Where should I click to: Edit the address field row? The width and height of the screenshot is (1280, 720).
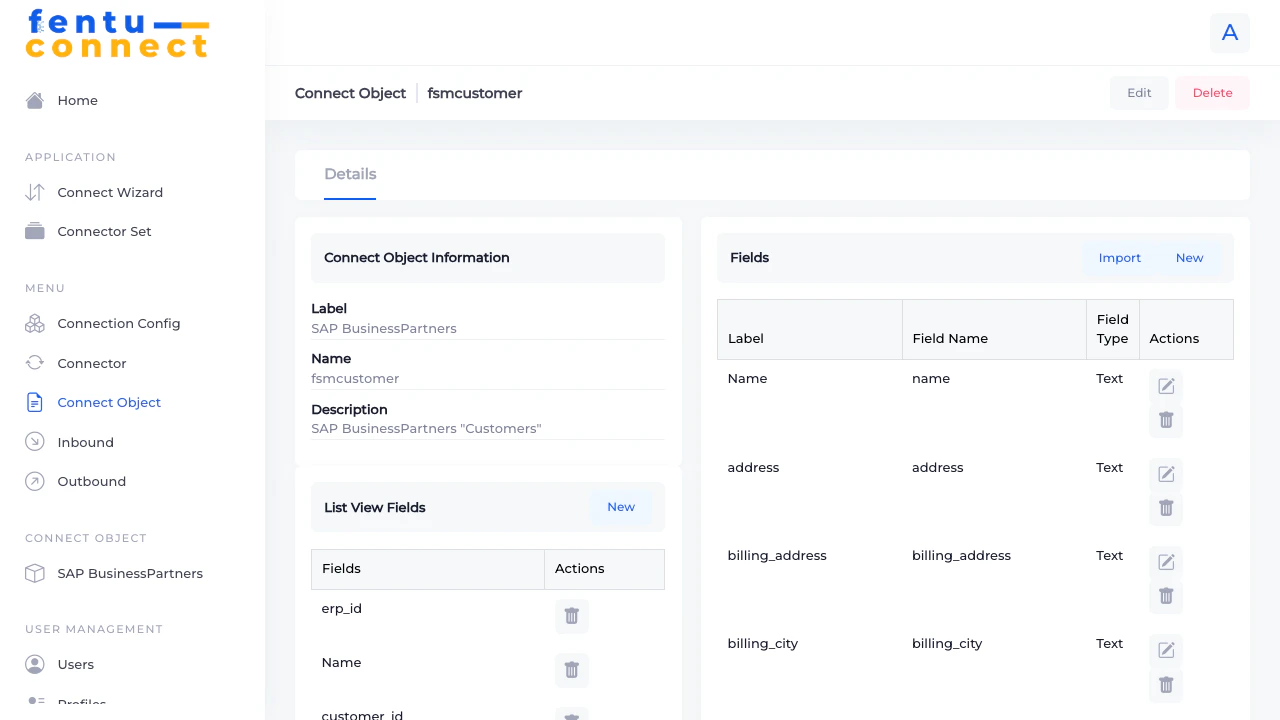pos(1166,475)
